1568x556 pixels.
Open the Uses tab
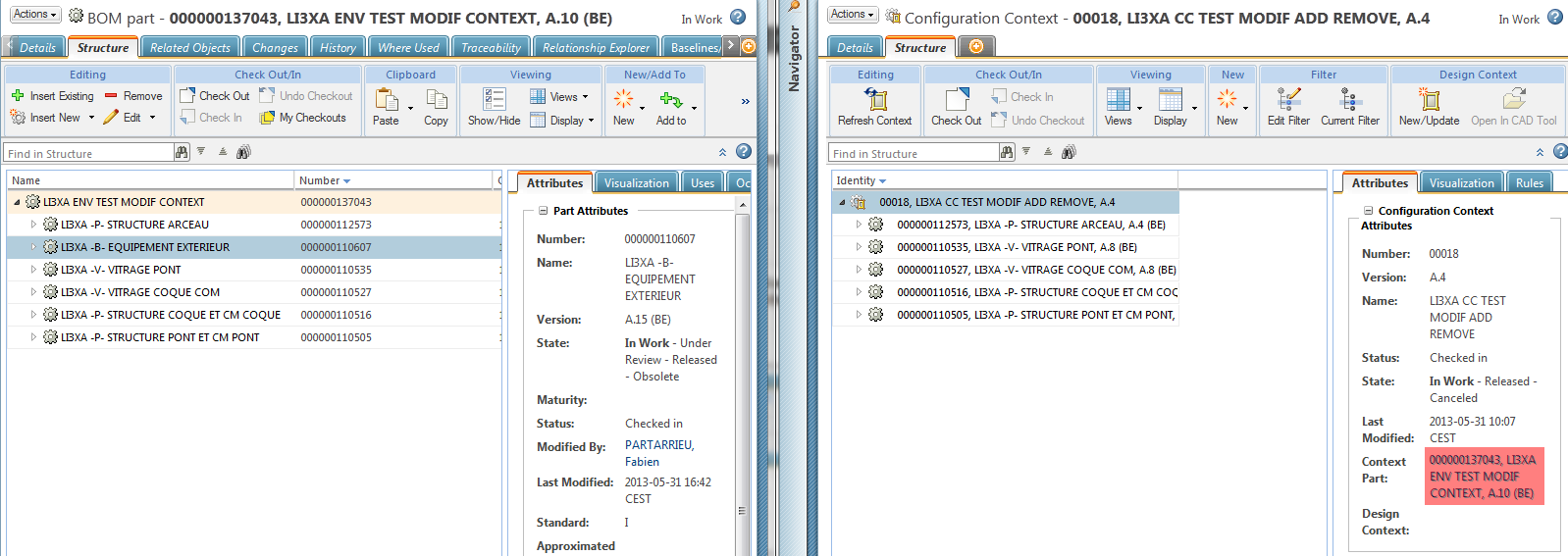point(703,182)
